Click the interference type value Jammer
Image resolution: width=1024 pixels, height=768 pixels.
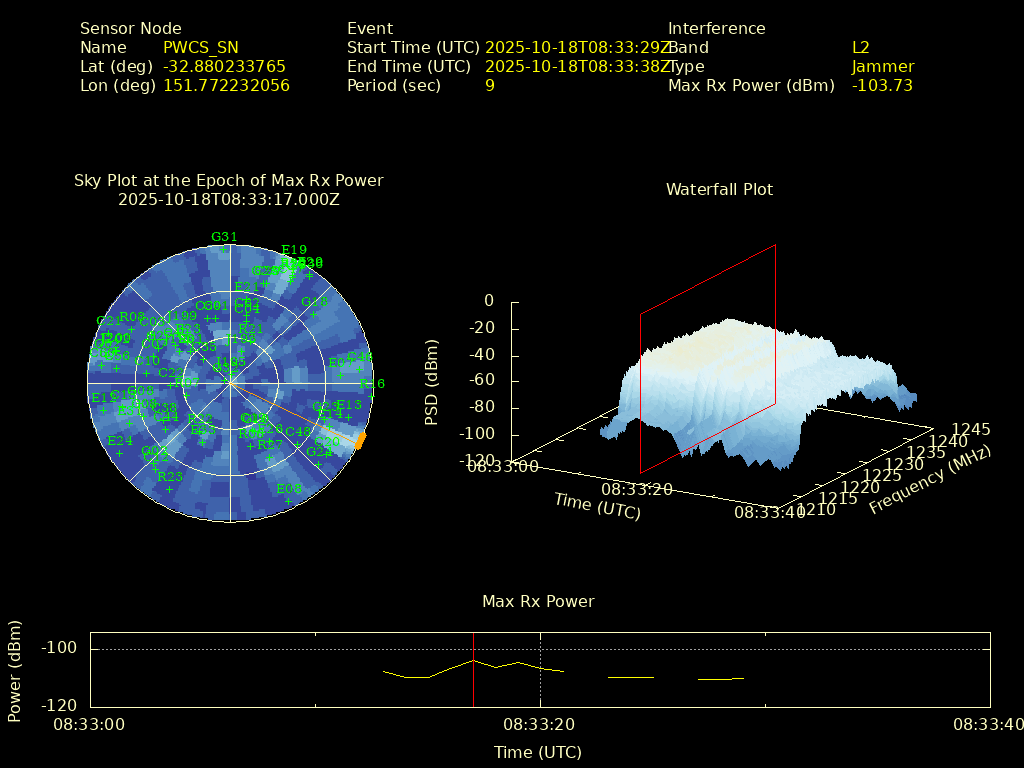click(882, 66)
